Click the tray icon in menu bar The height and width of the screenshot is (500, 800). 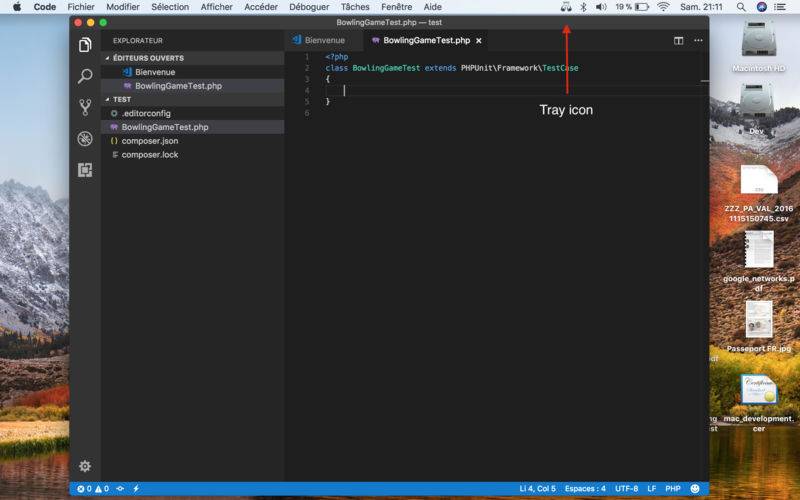pyautogui.click(x=566, y=7)
